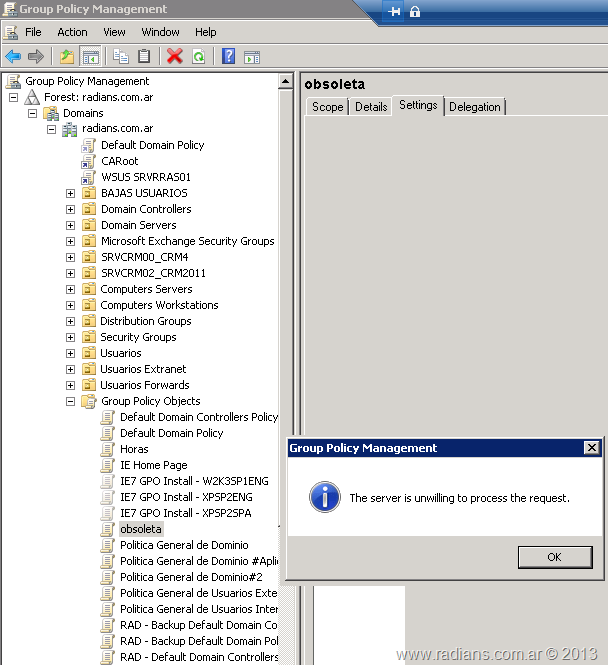Screen dimensions: 608x665
Task: Select the IE Home Page GPO
Action: point(153,465)
